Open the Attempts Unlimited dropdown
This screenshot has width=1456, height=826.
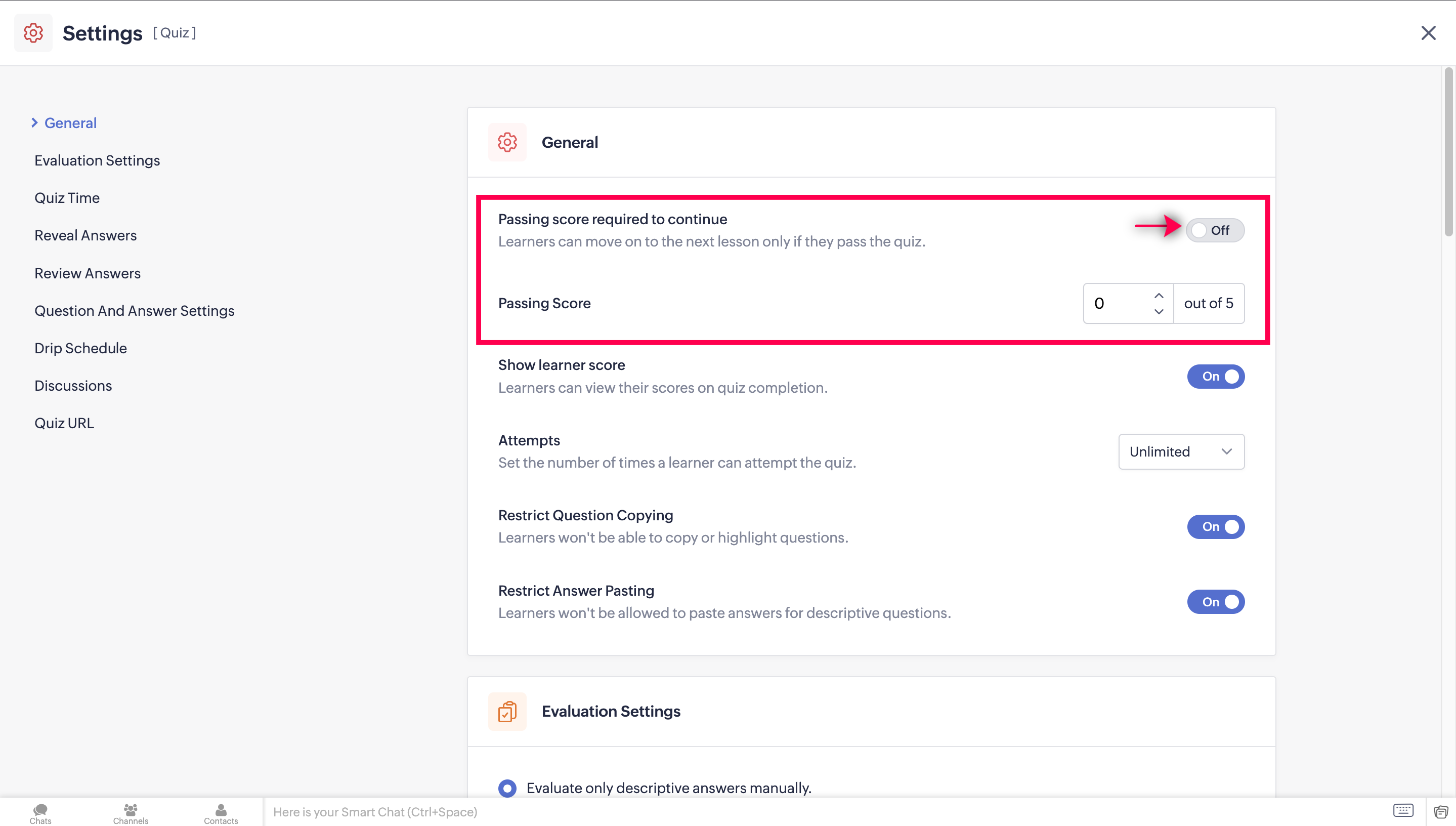click(1181, 451)
